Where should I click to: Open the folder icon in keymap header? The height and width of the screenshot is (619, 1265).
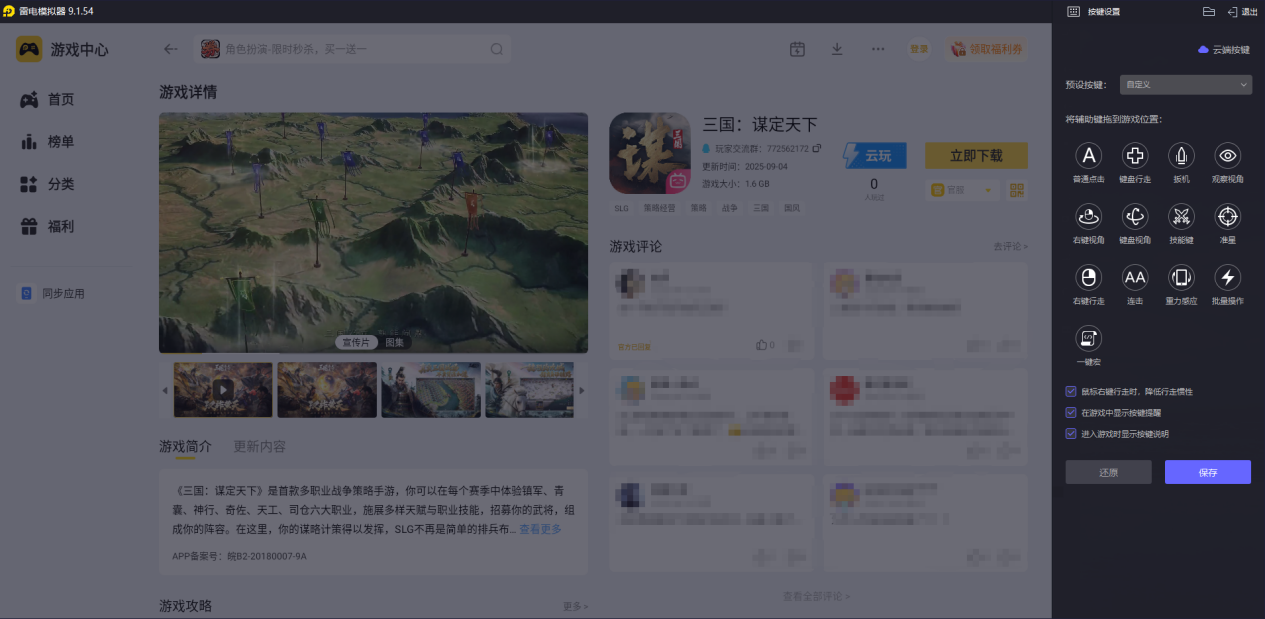pyautogui.click(x=1208, y=12)
